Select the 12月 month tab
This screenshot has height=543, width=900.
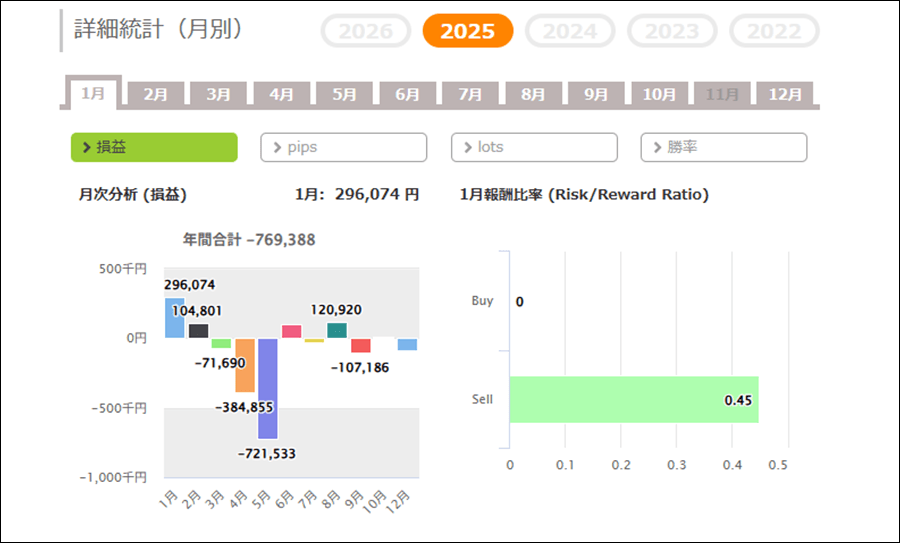(x=785, y=95)
